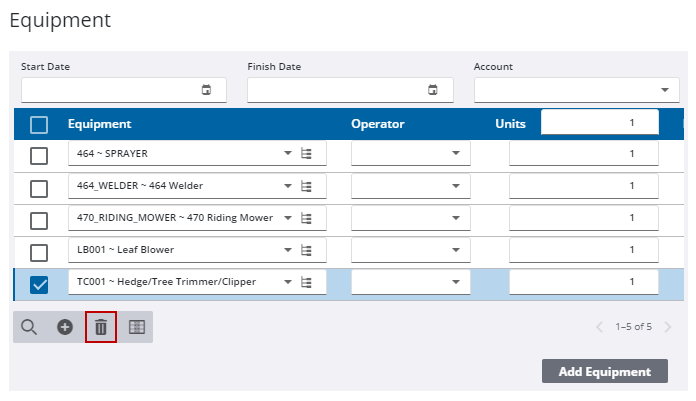Click the add row plus icon
Viewport: 696px width, 401px height.
pyautogui.click(x=65, y=327)
